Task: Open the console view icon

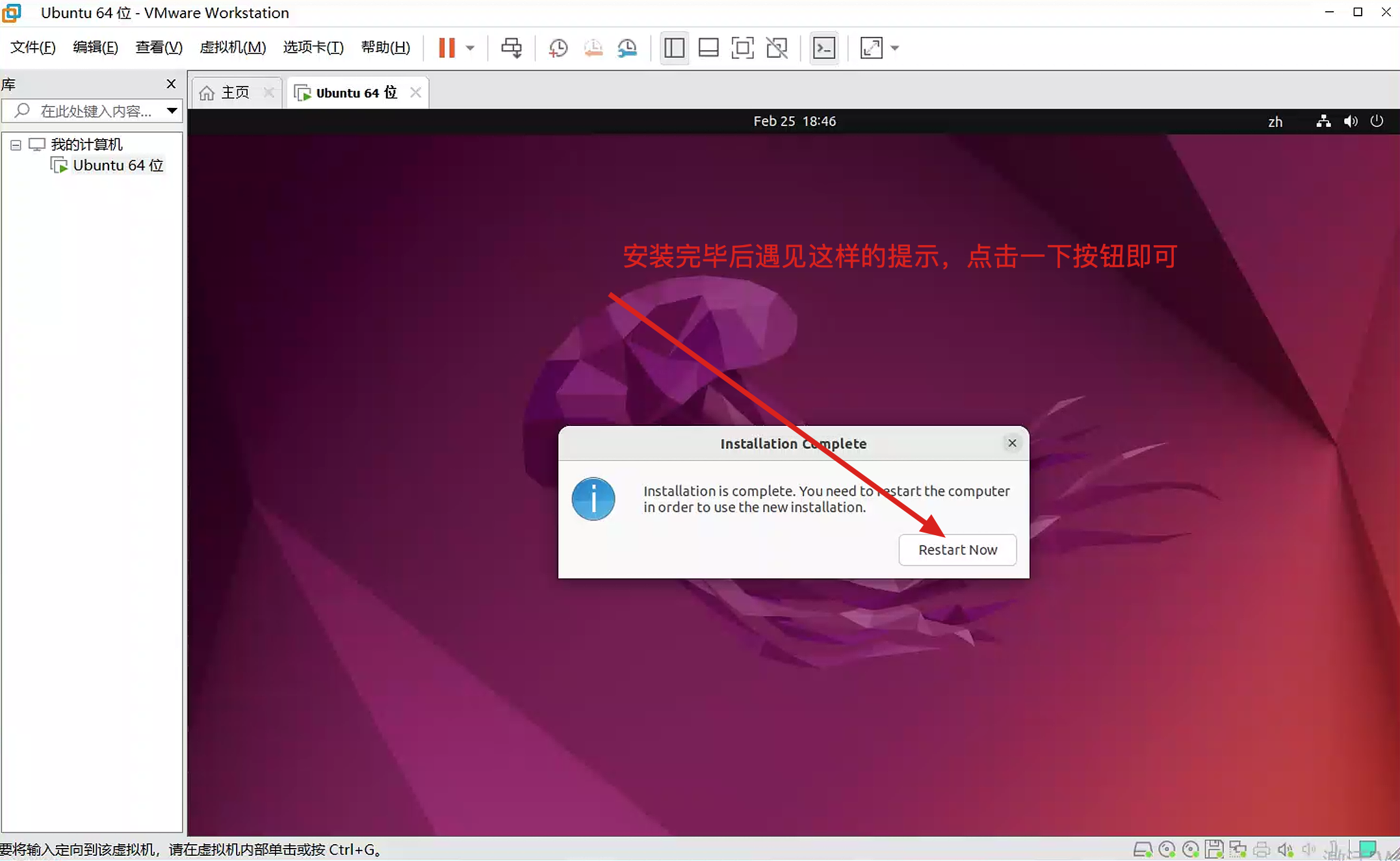Action: tap(824, 47)
